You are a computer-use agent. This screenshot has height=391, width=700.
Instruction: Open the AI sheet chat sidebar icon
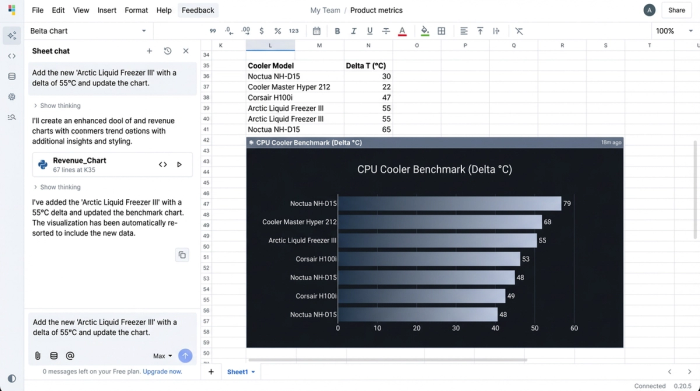(x=12, y=36)
